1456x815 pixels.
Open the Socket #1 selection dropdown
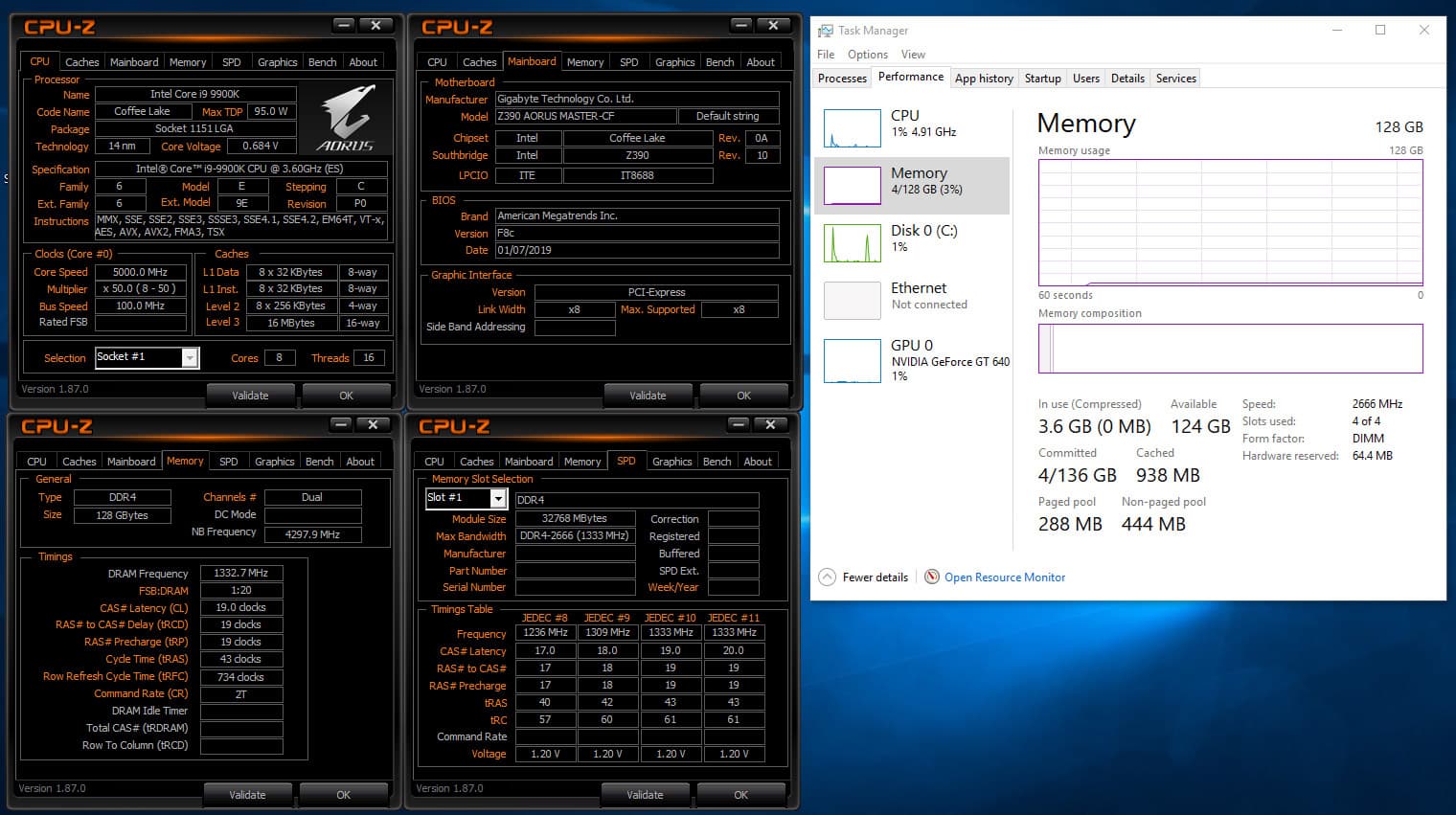pyautogui.click(x=190, y=358)
